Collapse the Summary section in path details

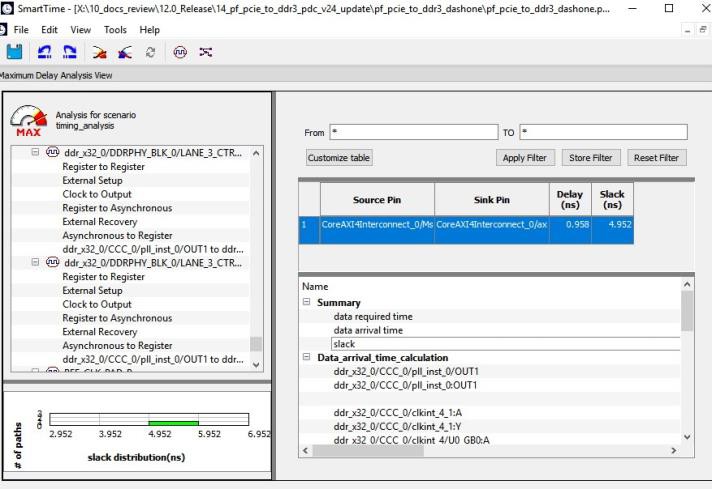click(x=307, y=302)
